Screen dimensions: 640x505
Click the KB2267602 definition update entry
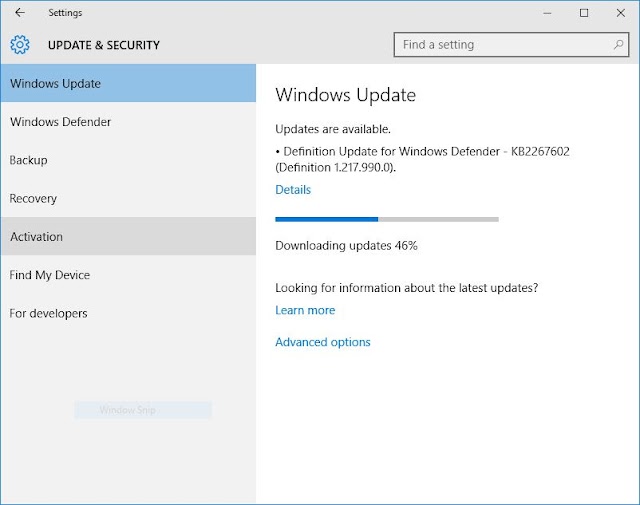(x=422, y=159)
